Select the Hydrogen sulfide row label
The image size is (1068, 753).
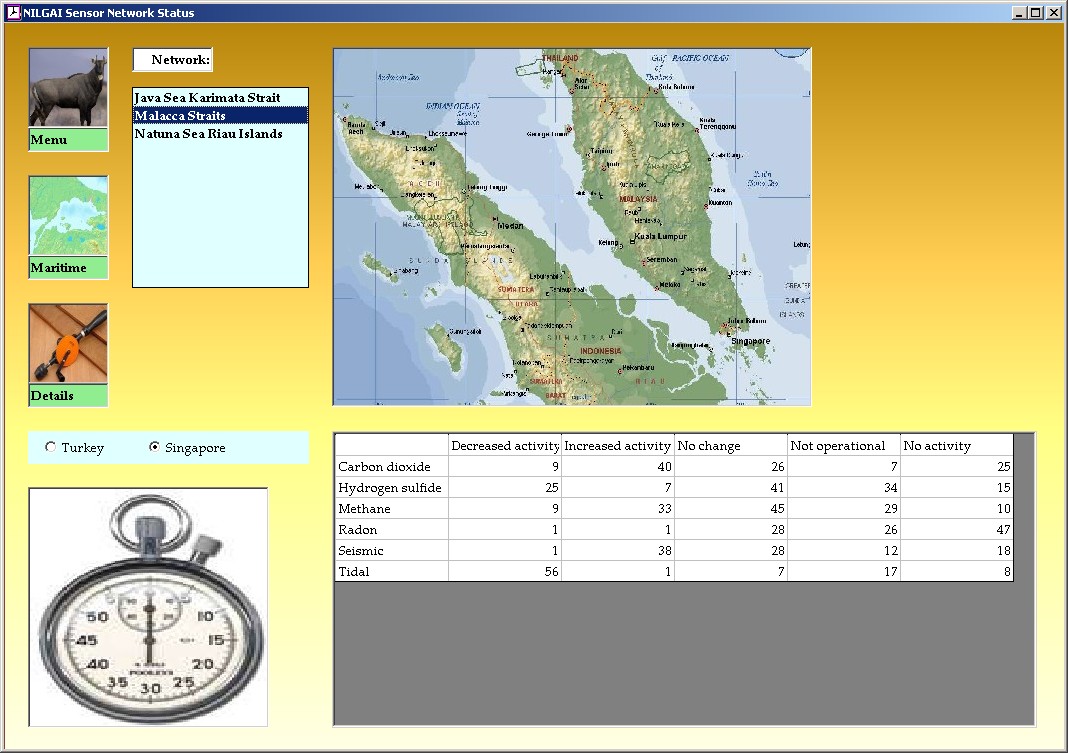click(x=391, y=488)
